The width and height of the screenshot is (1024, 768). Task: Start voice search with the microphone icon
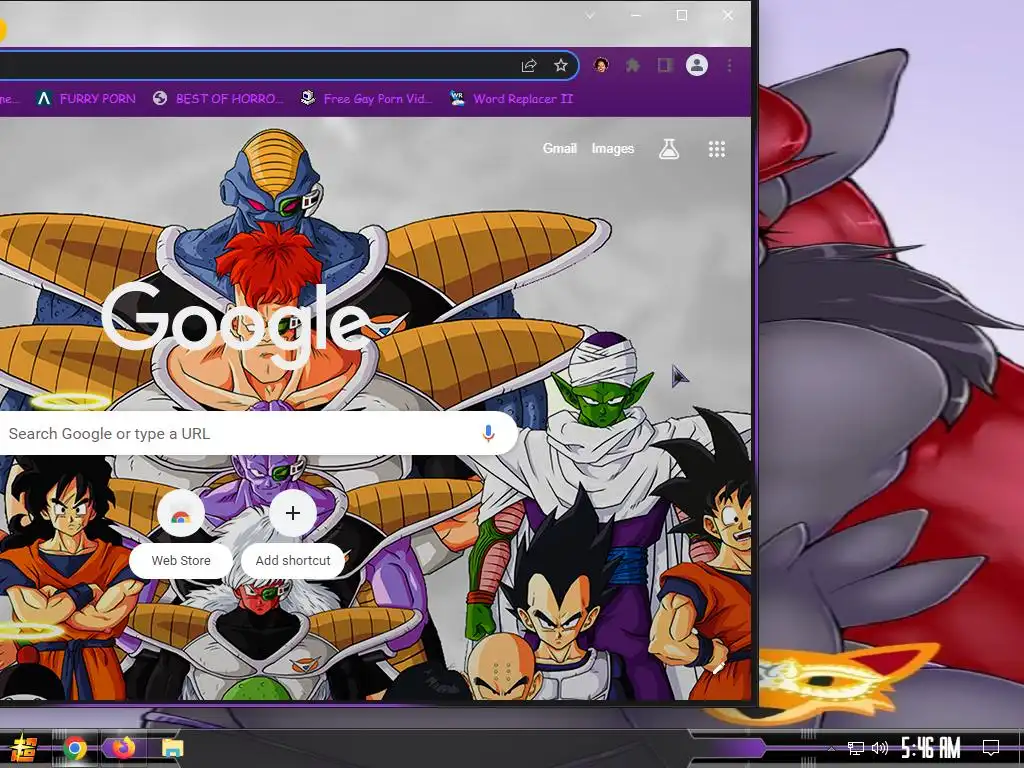[x=488, y=433]
